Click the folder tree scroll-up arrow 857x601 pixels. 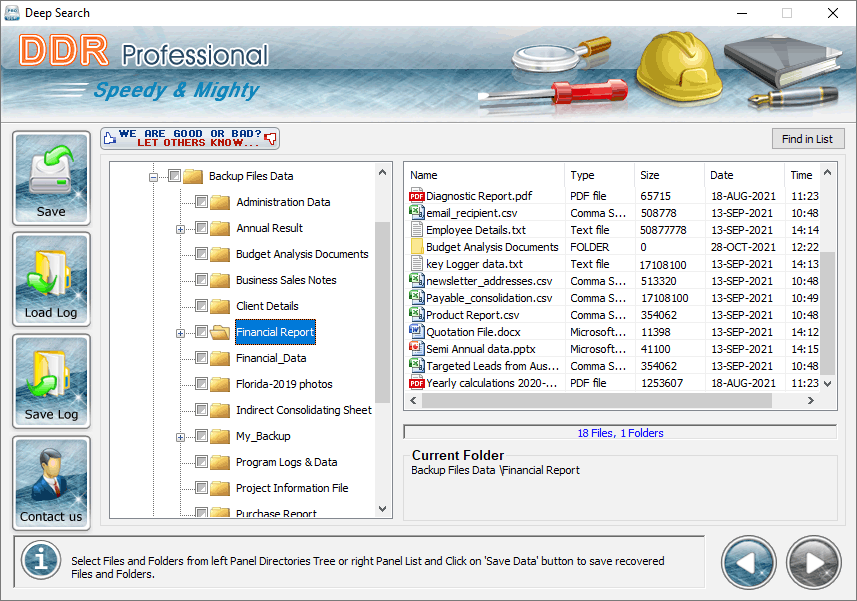(x=383, y=172)
